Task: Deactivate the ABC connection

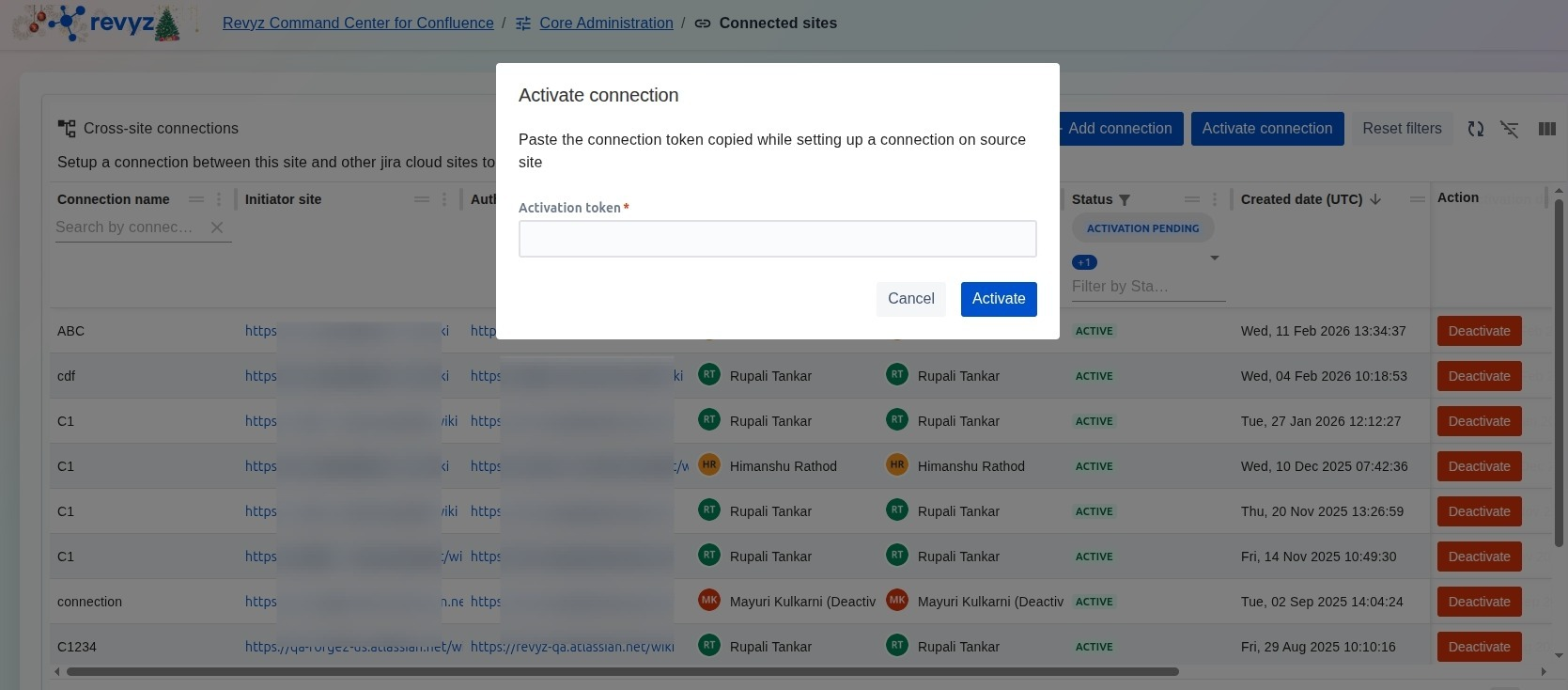Action: tap(1479, 331)
